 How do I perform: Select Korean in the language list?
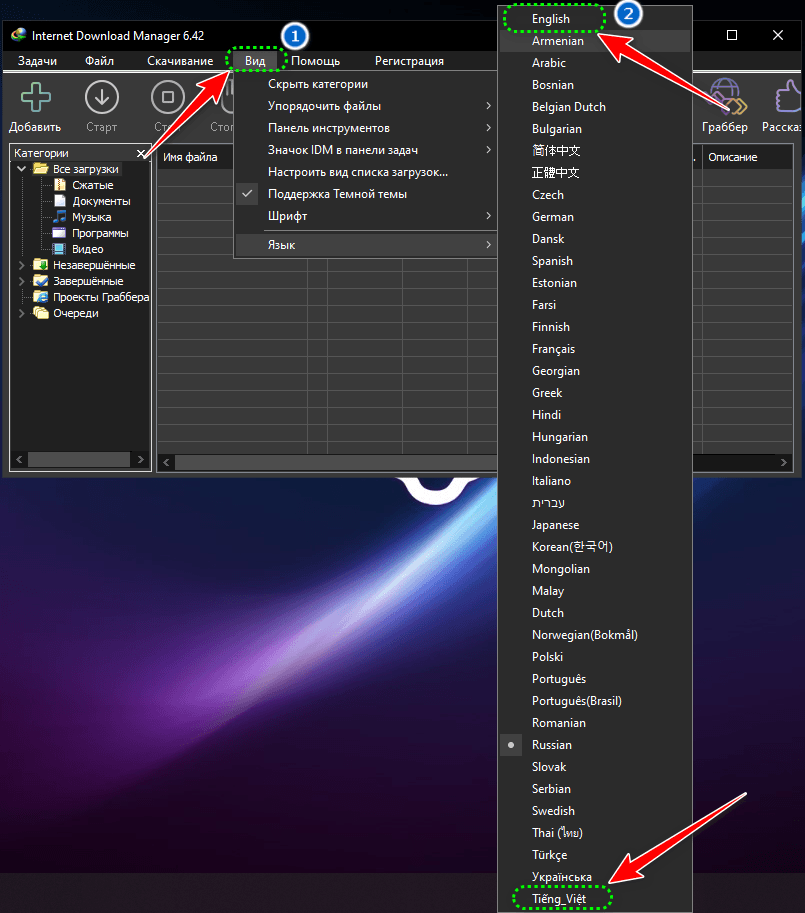[x=595, y=547]
